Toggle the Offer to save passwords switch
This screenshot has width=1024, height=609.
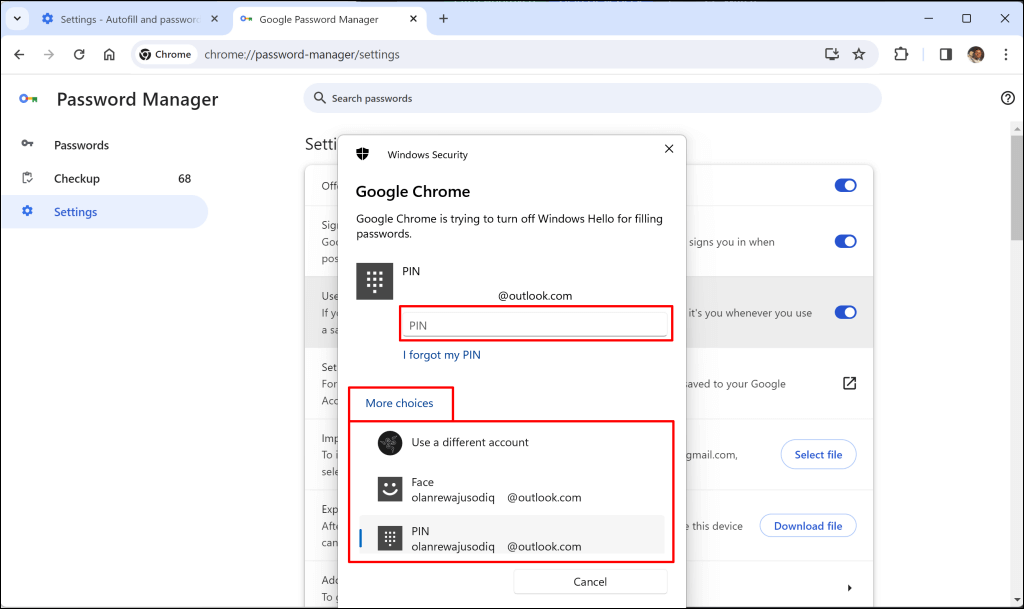pos(845,185)
